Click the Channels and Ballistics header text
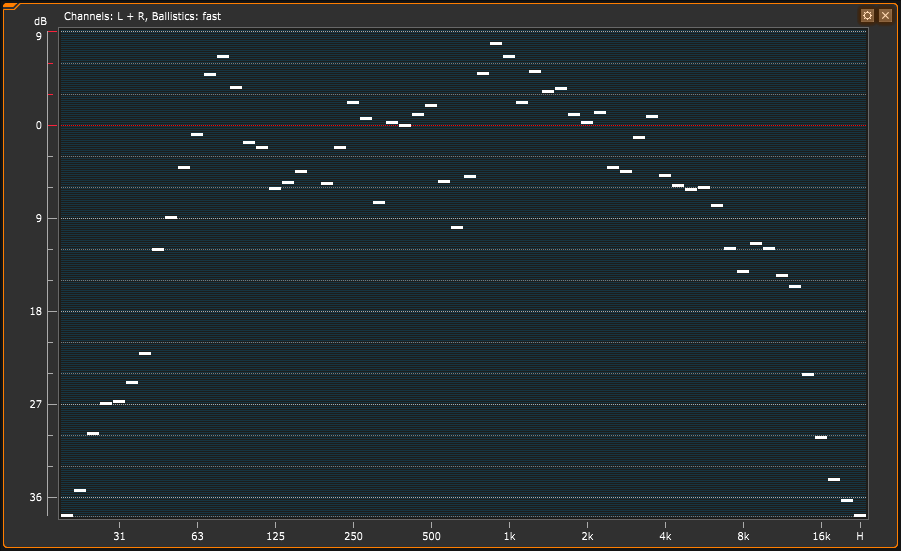 (x=142, y=17)
